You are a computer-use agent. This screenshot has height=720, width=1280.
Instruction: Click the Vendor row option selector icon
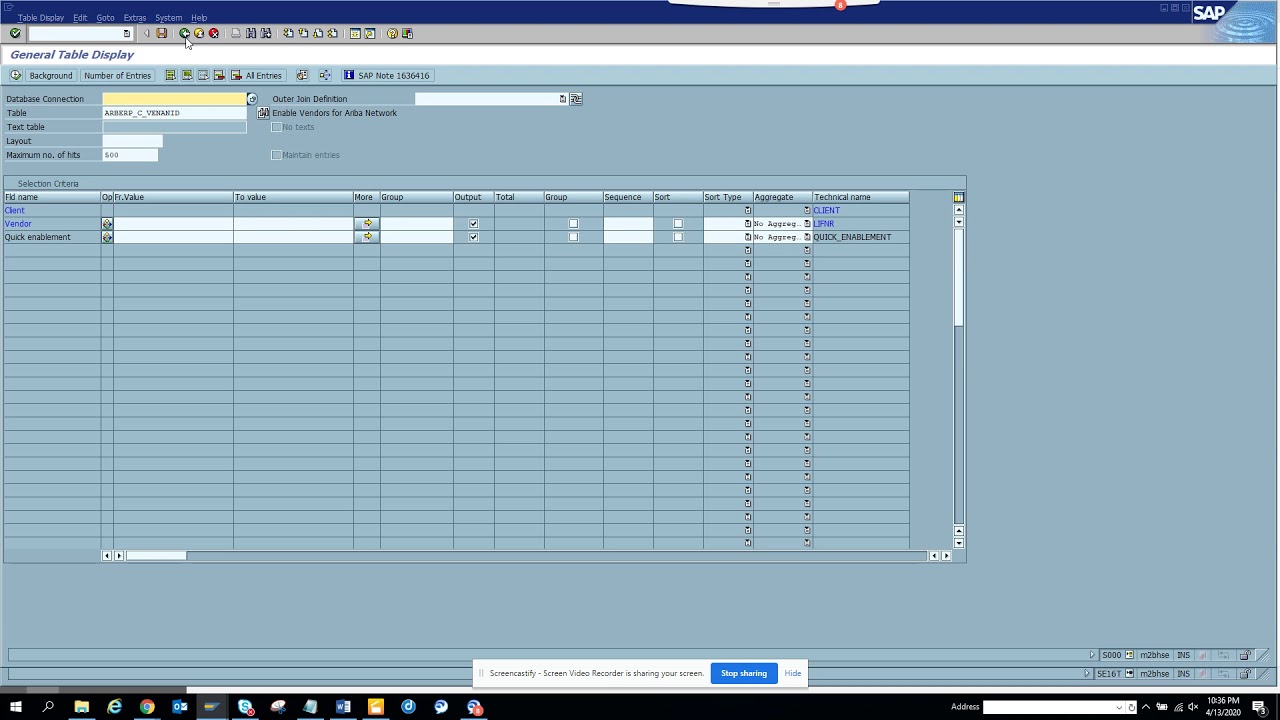pos(107,224)
